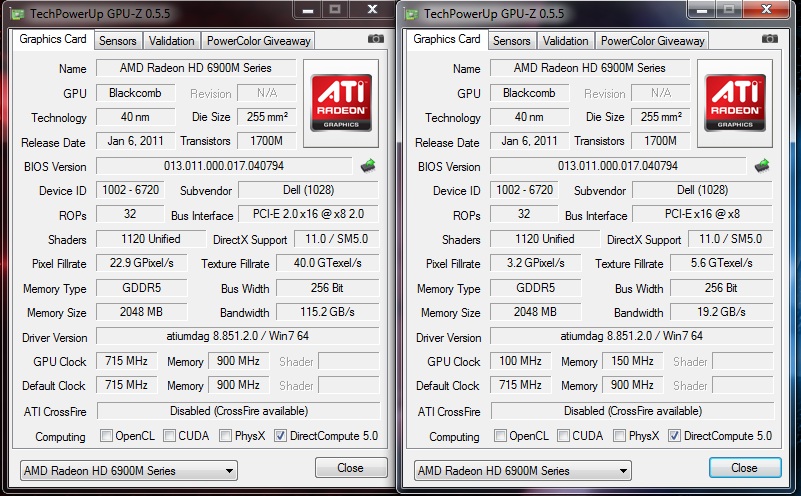Image resolution: width=801 pixels, height=496 pixels.
Task: Click the GPU-Z title bar icon in left window
Action: pos(17,14)
